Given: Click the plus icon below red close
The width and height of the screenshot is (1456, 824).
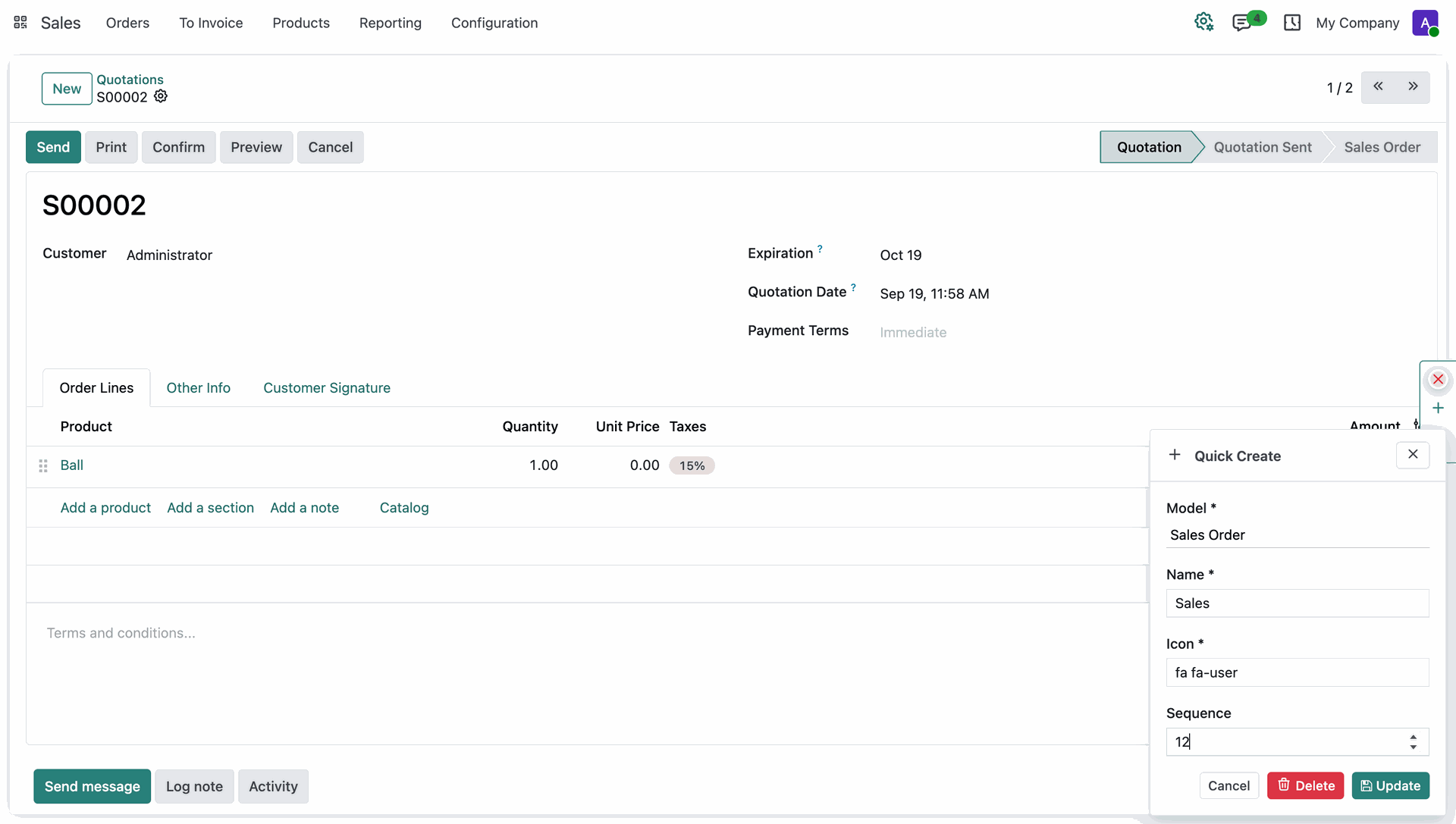Looking at the screenshot, I should coord(1438,409).
